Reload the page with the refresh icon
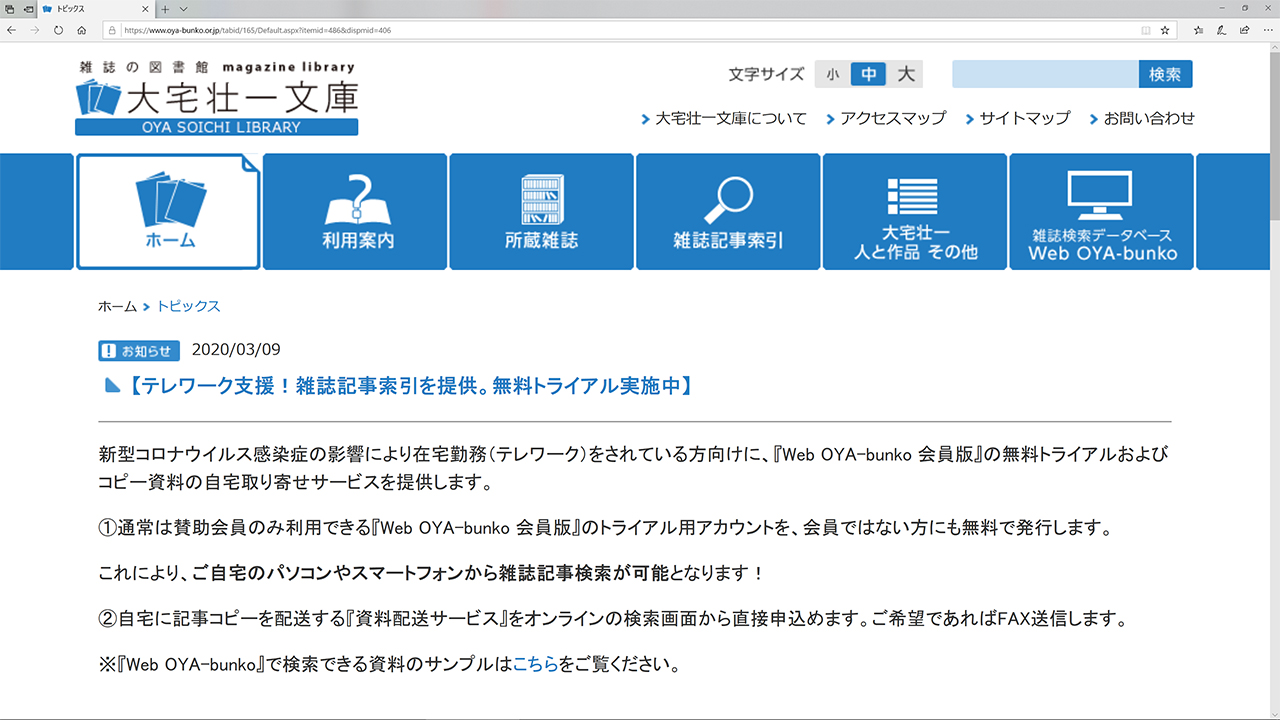1280x720 pixels. (x=58, y=30)
